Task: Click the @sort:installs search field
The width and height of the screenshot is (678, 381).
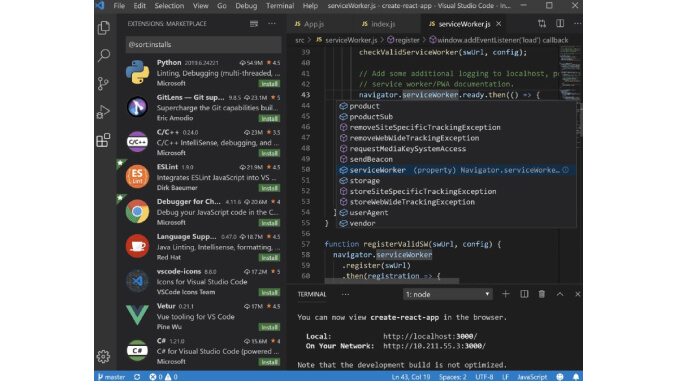Action: (203, 45)
